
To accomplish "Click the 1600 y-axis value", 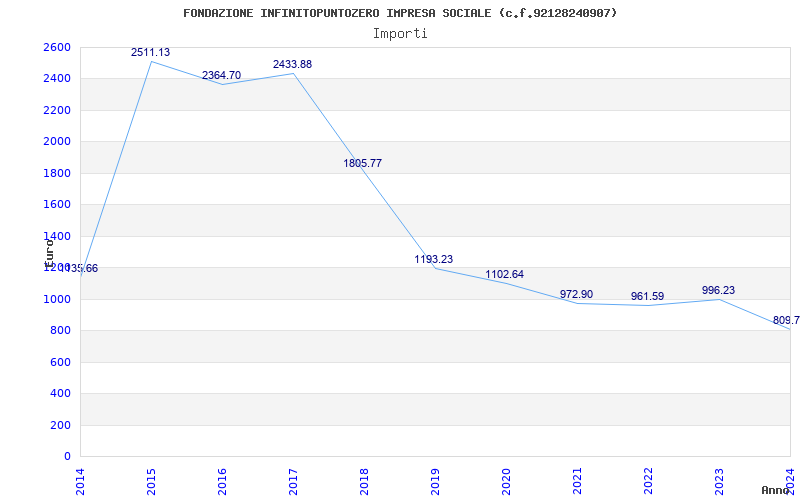I will tap(57, 205).
